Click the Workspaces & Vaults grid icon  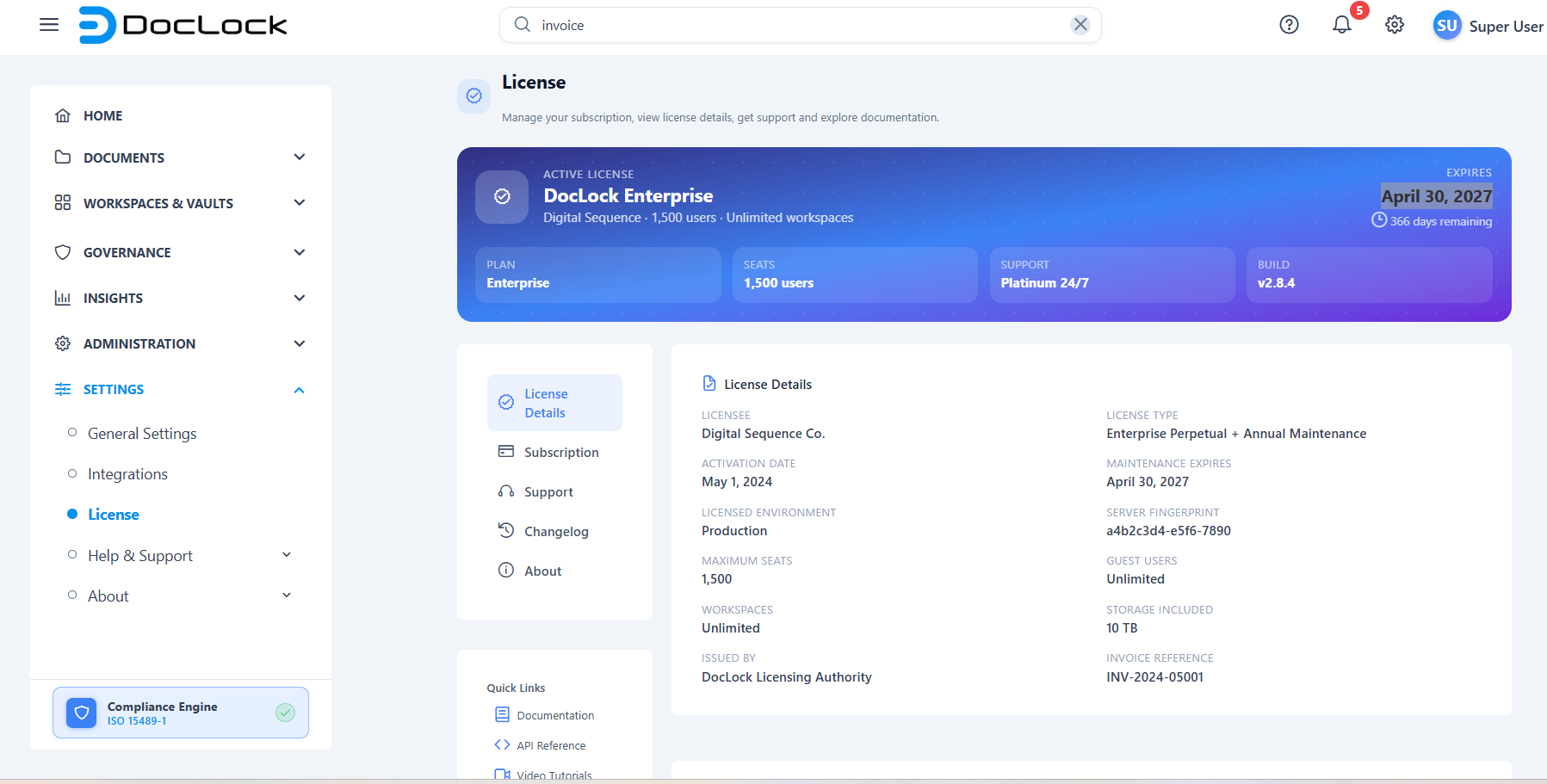coord(63,202)
